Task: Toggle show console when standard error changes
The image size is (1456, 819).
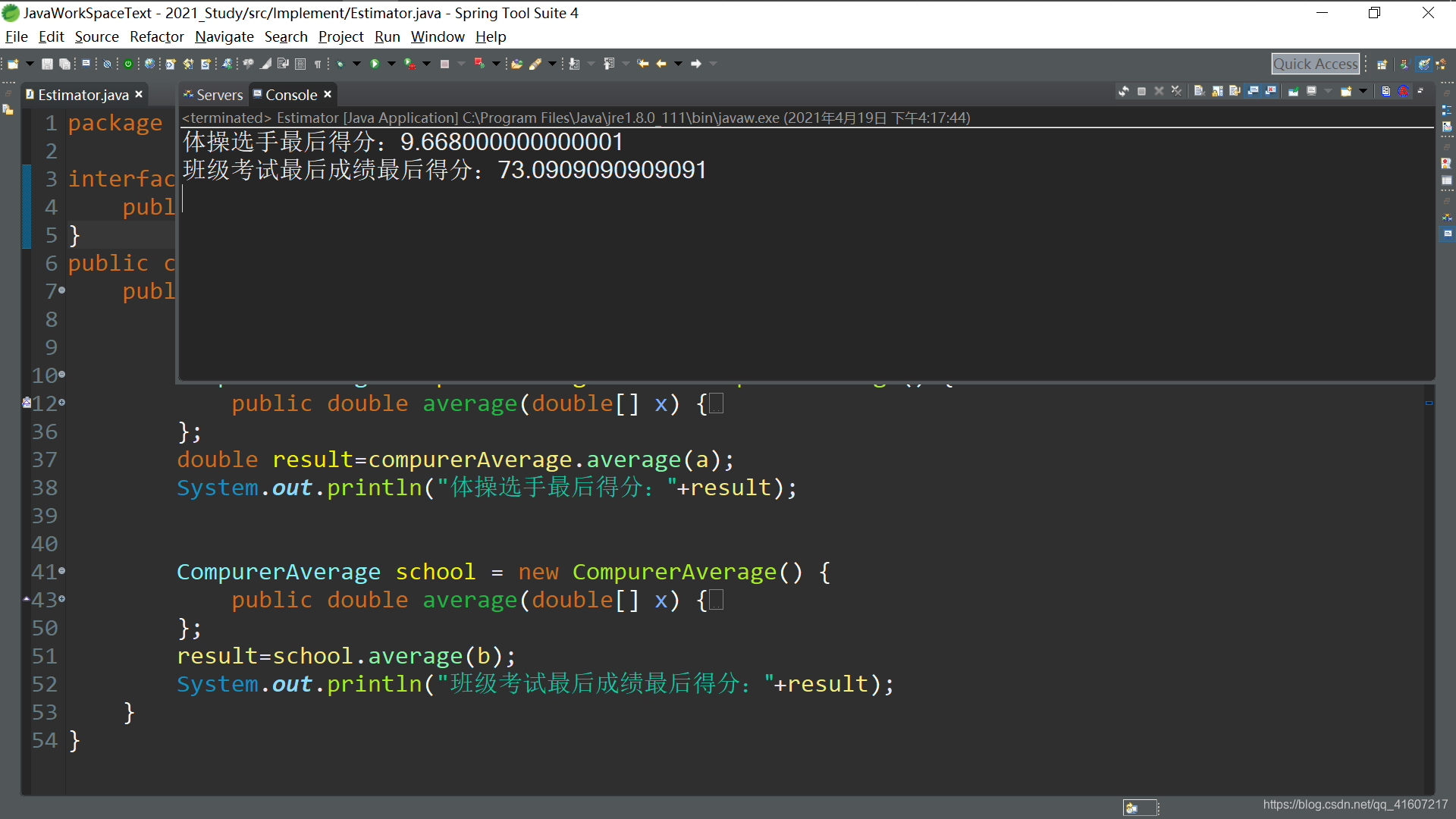Action: pyautogui.click(x=1271, y=91)
